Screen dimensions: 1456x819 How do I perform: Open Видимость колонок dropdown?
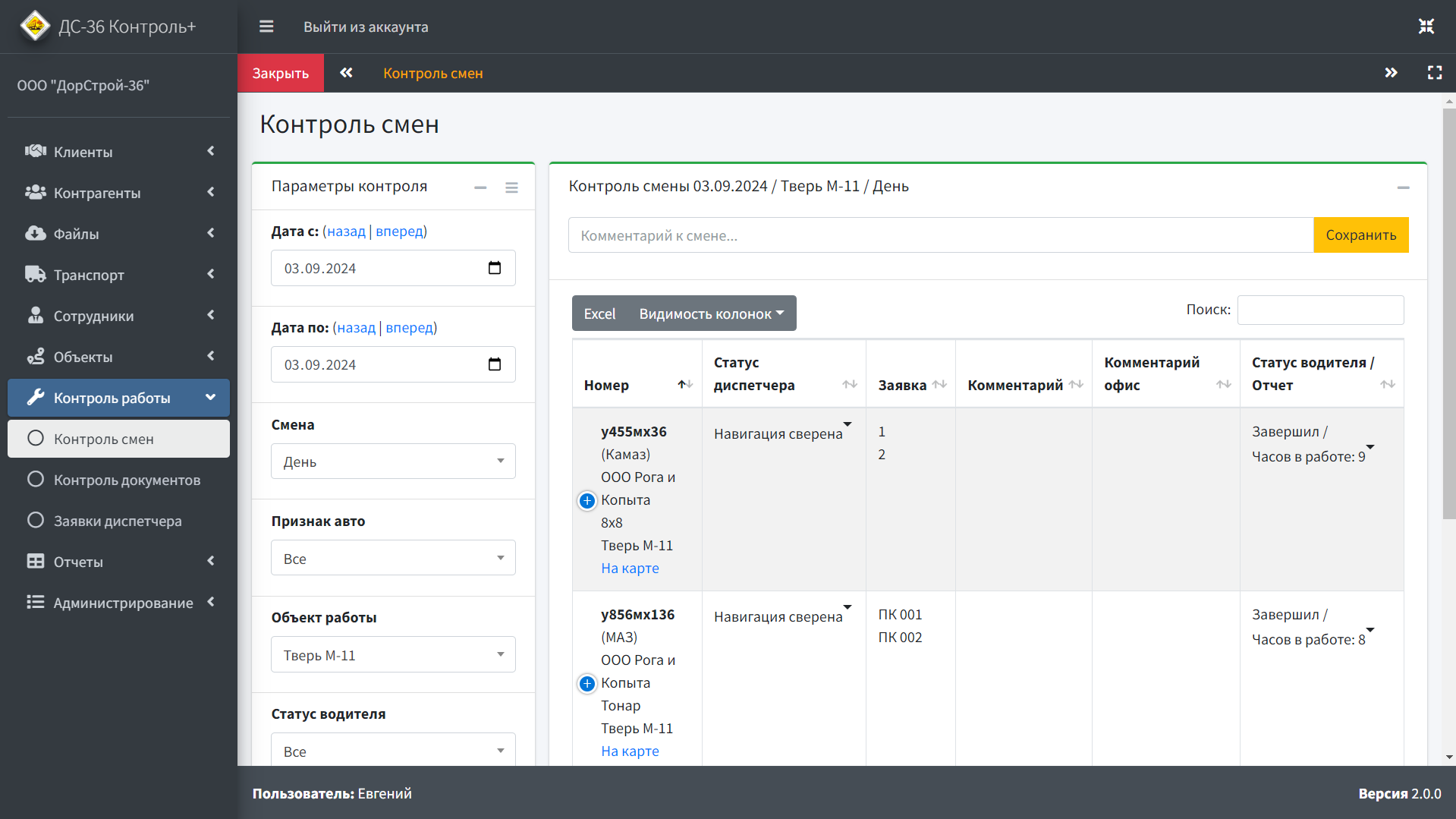tap(711, 313)
